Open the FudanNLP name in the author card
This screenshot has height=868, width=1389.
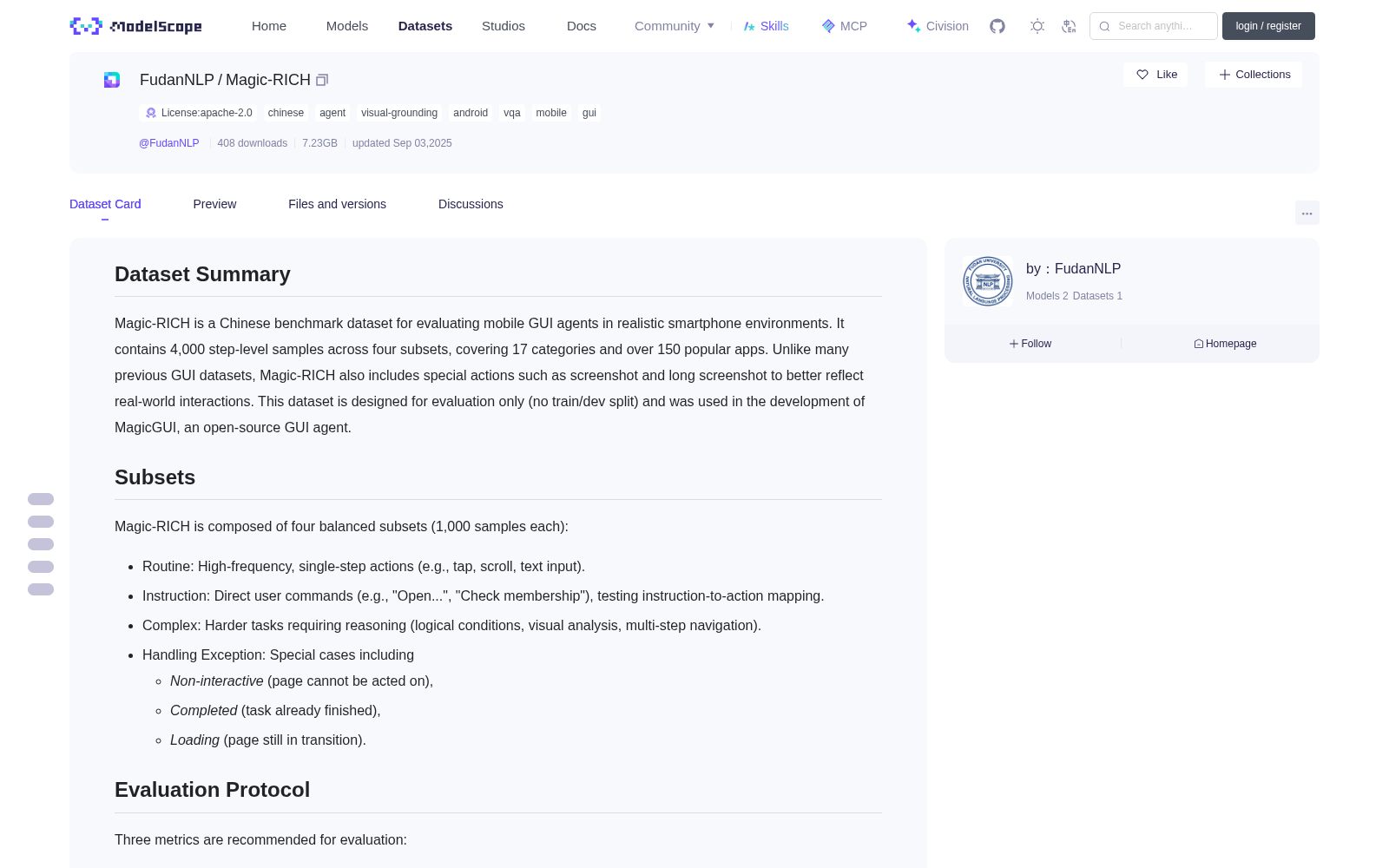(1088, 269)
